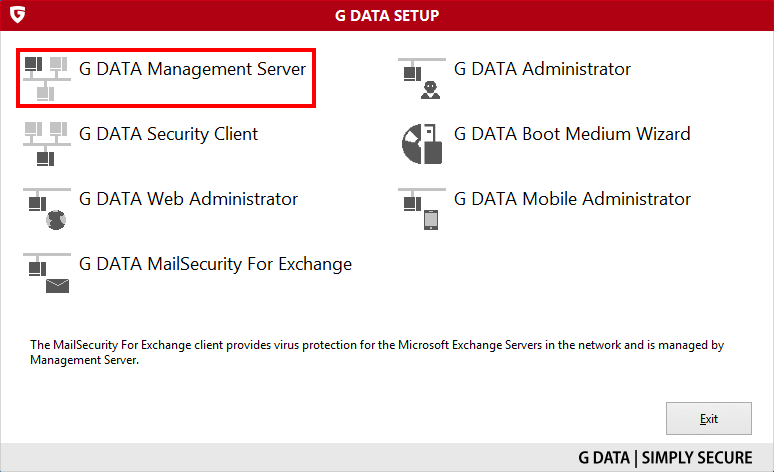Choose G DATA Security Client label
This screenshot has width=774, height=472.
(168, 134)
